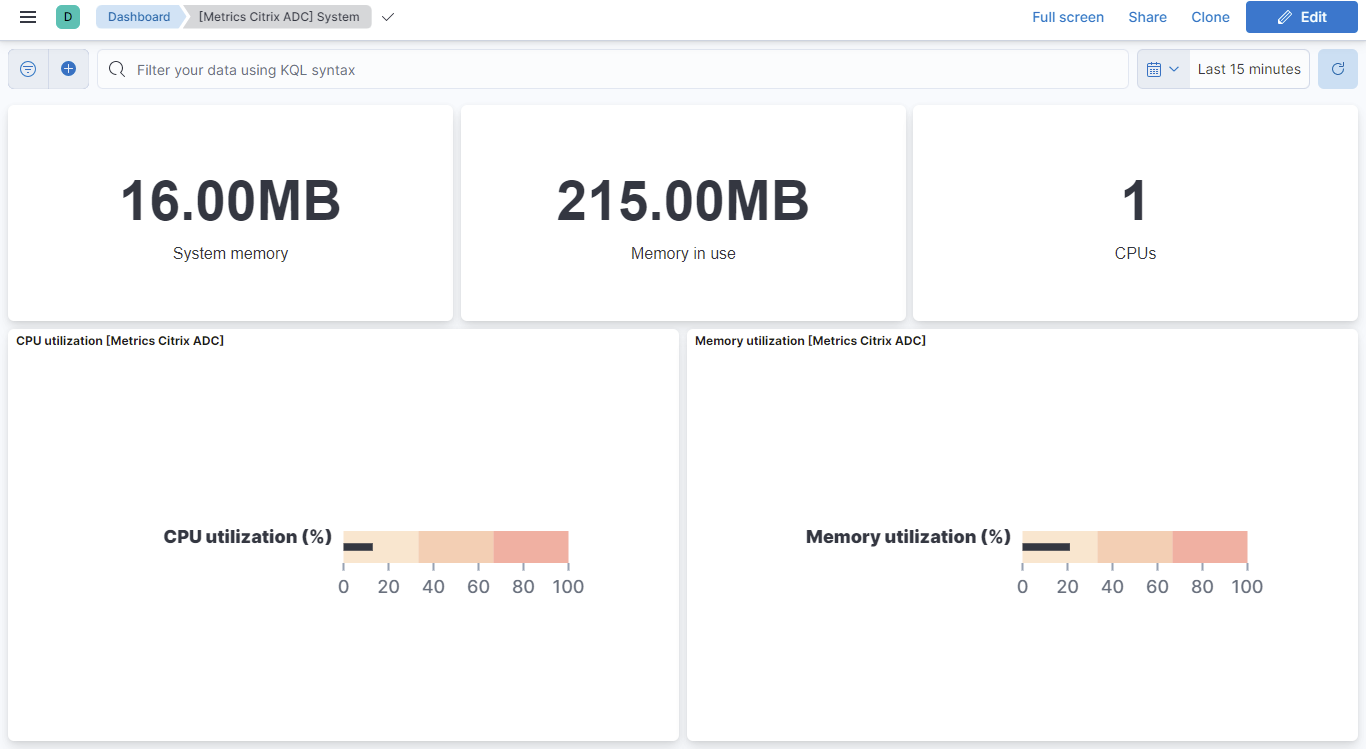Open the calendar date picker icon
The width and height of the screenshot is (1366, 749).
coord(1156,68)
